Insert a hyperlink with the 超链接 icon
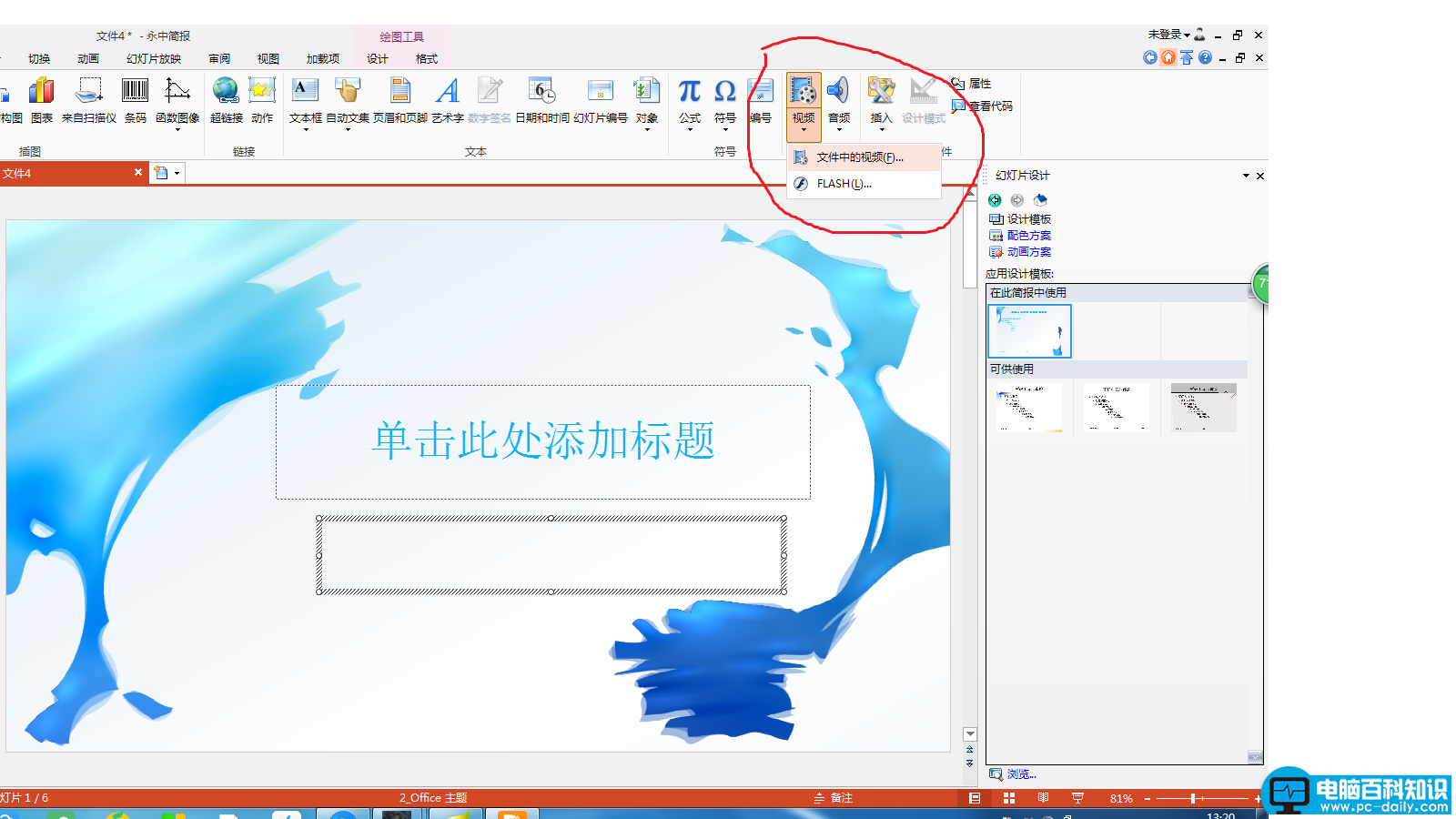 226,91
